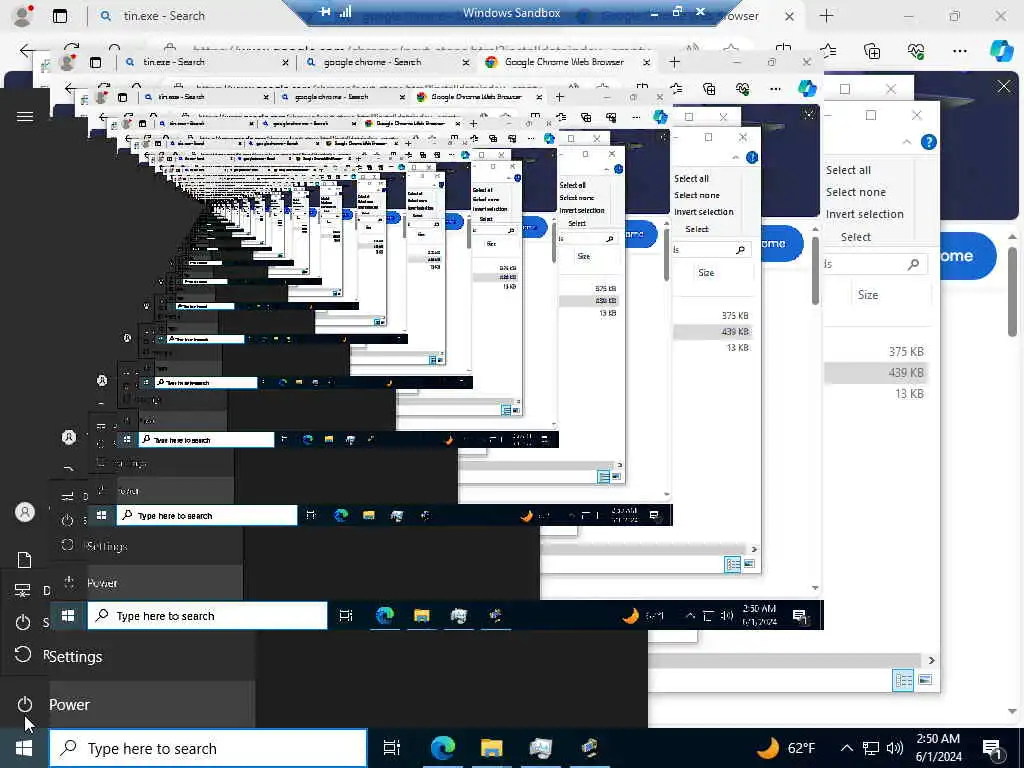Click the outermost Start menu Power icon

click(25, 705)
